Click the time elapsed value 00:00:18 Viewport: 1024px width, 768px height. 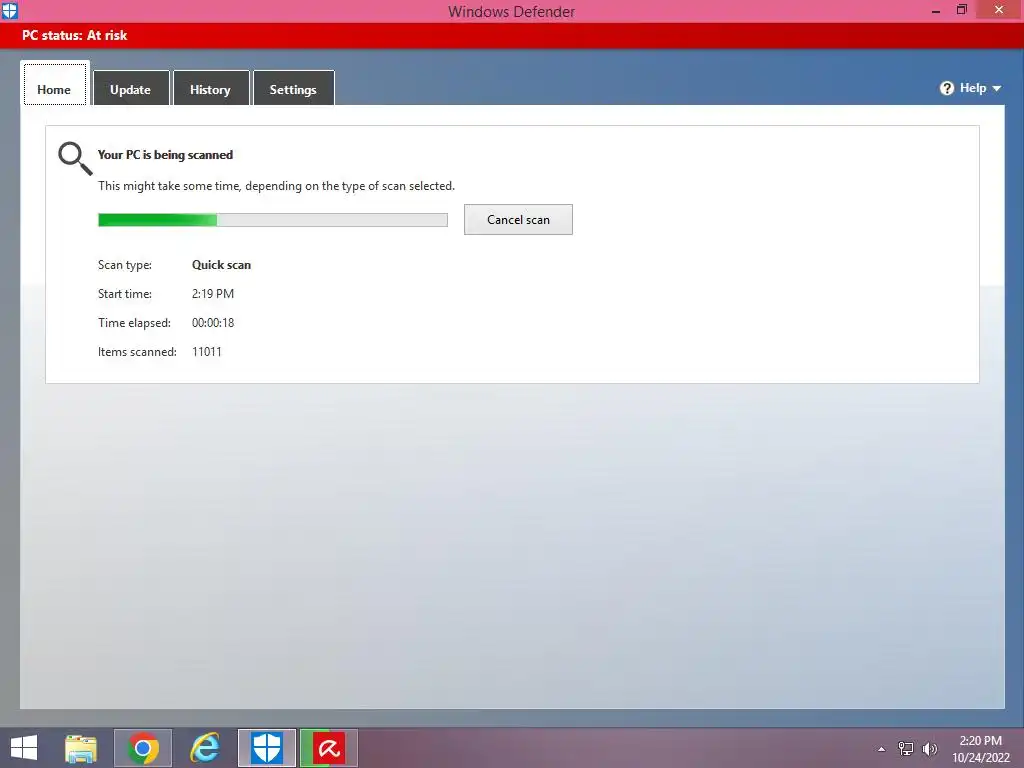(x=213, y=323)
